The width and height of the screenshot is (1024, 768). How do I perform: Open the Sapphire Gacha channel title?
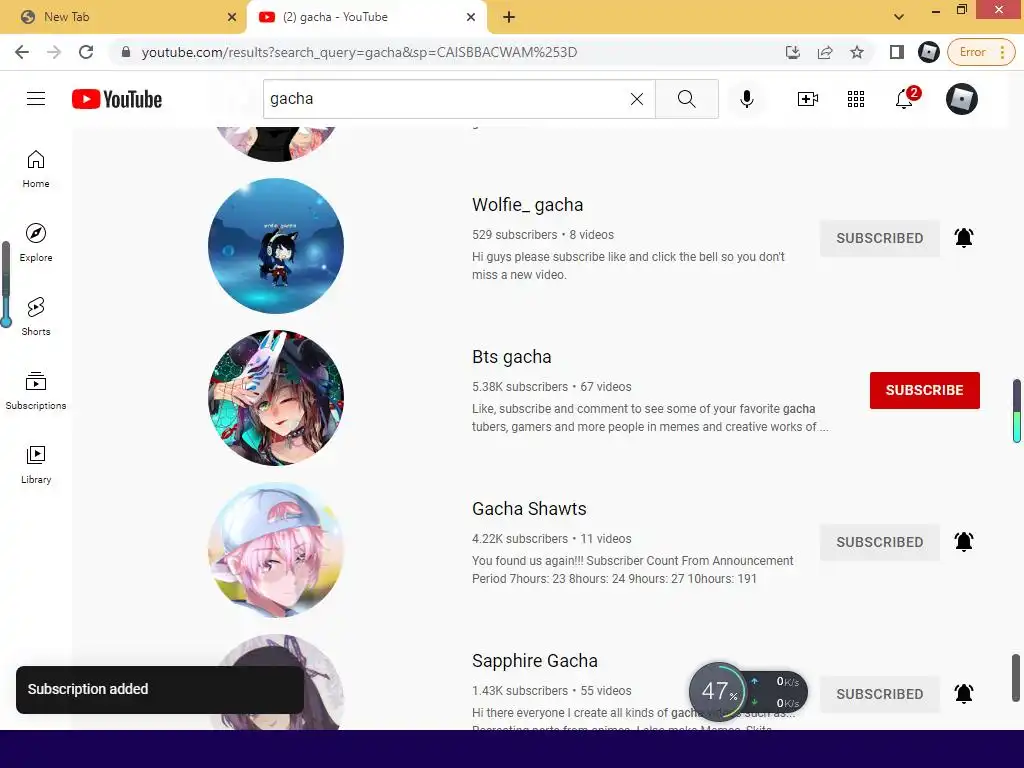click(535, 661)
